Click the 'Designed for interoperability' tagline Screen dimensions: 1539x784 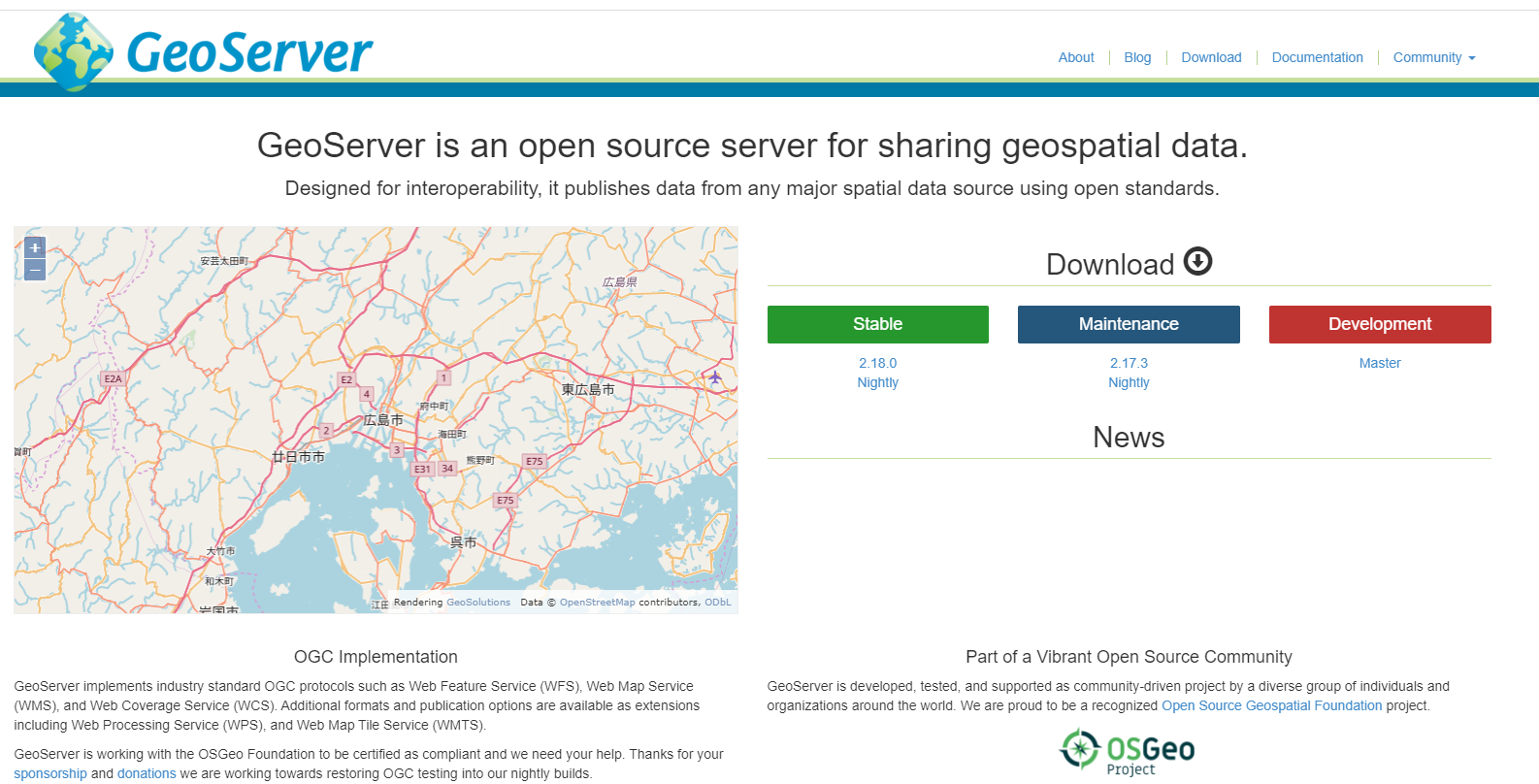point(752,188)
